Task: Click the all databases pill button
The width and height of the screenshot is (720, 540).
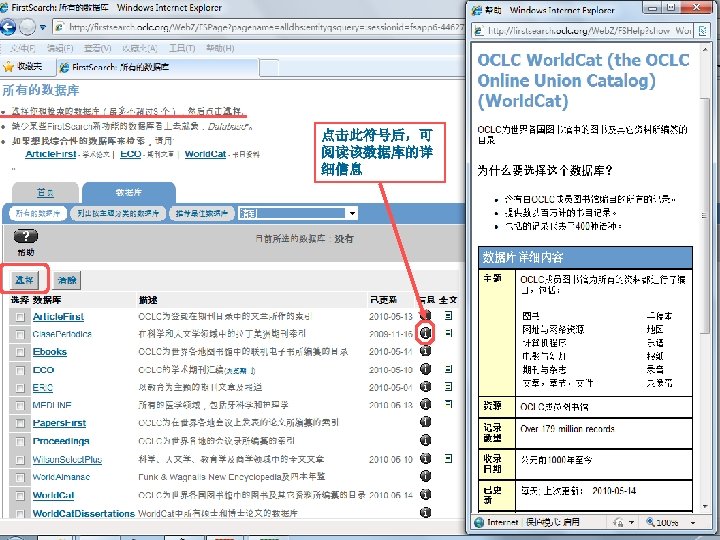Action: [38, 214]
